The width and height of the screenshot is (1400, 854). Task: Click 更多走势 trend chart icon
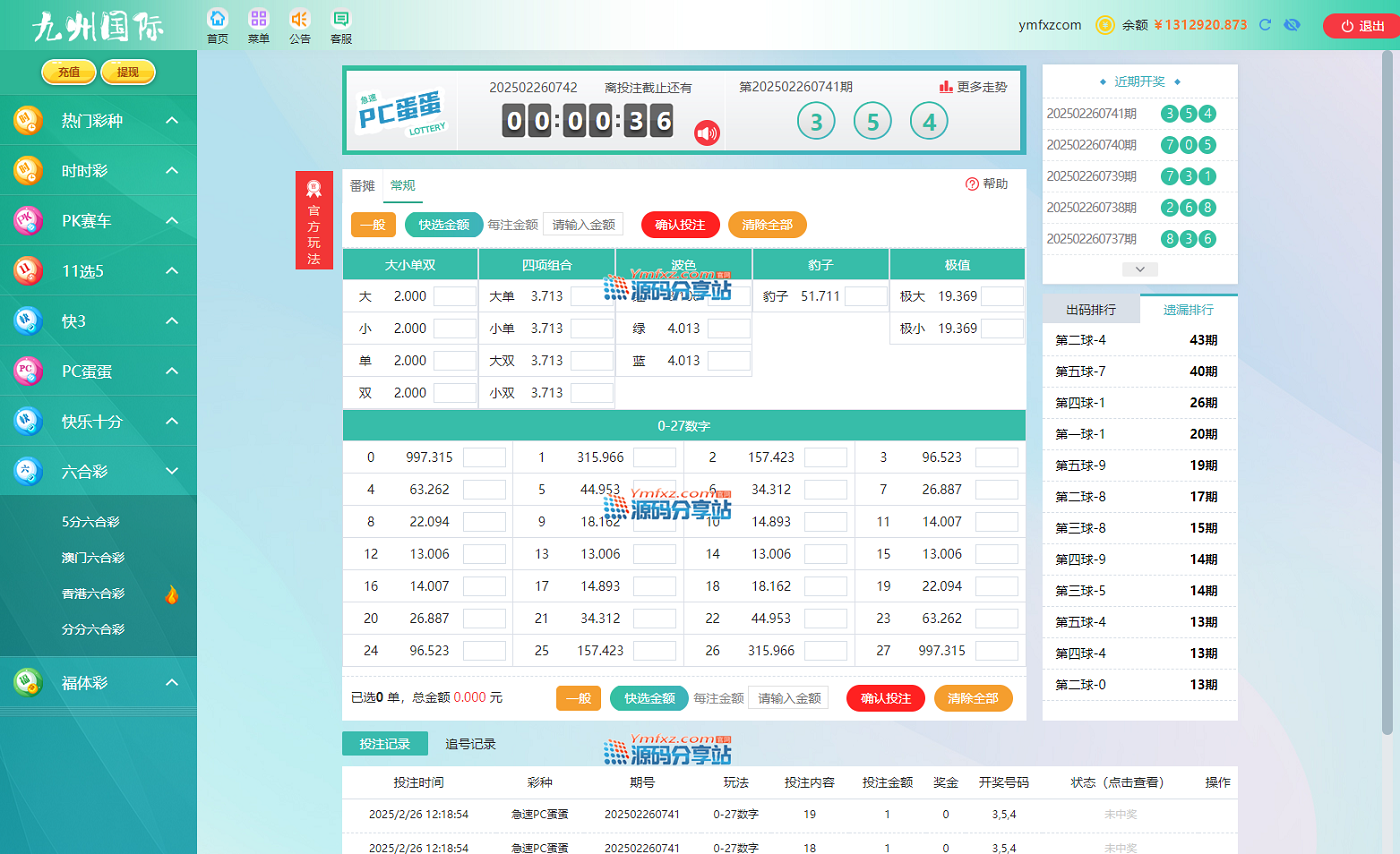(946, 87)
